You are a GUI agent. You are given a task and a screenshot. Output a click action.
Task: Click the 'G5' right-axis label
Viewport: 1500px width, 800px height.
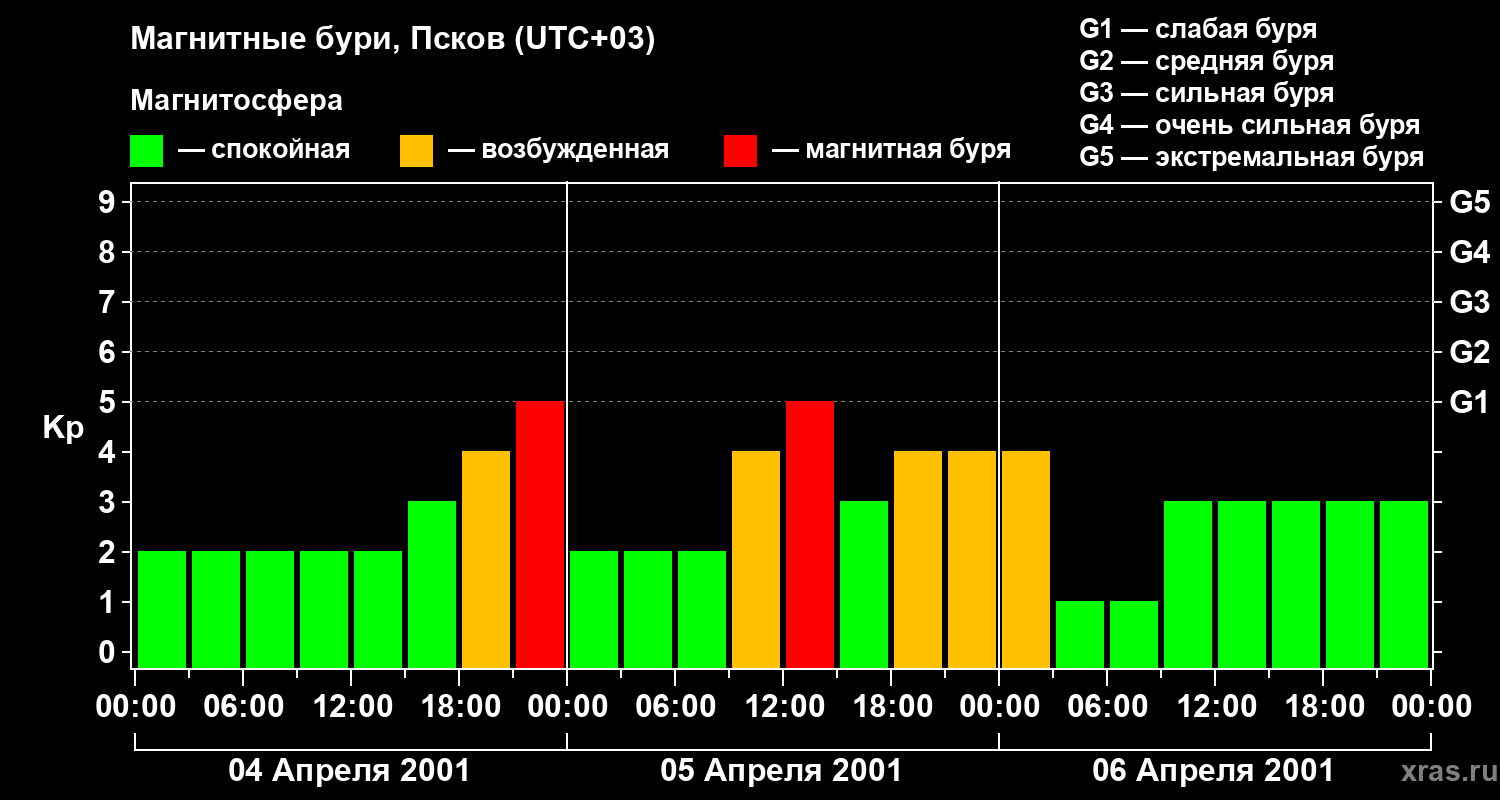[x=1469, y=202]
